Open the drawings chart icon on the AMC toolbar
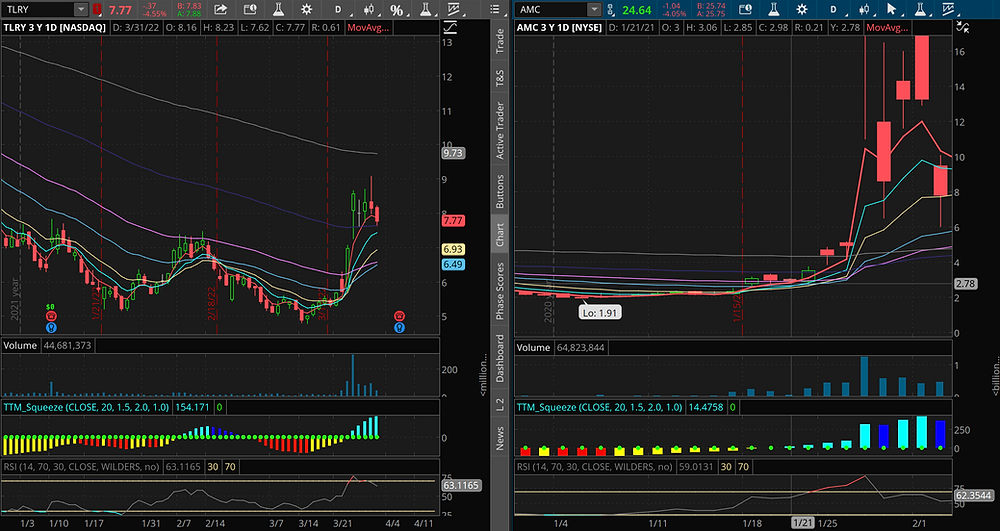The height and width of the screenshot is (531, 1000). (x=948, y=10)
